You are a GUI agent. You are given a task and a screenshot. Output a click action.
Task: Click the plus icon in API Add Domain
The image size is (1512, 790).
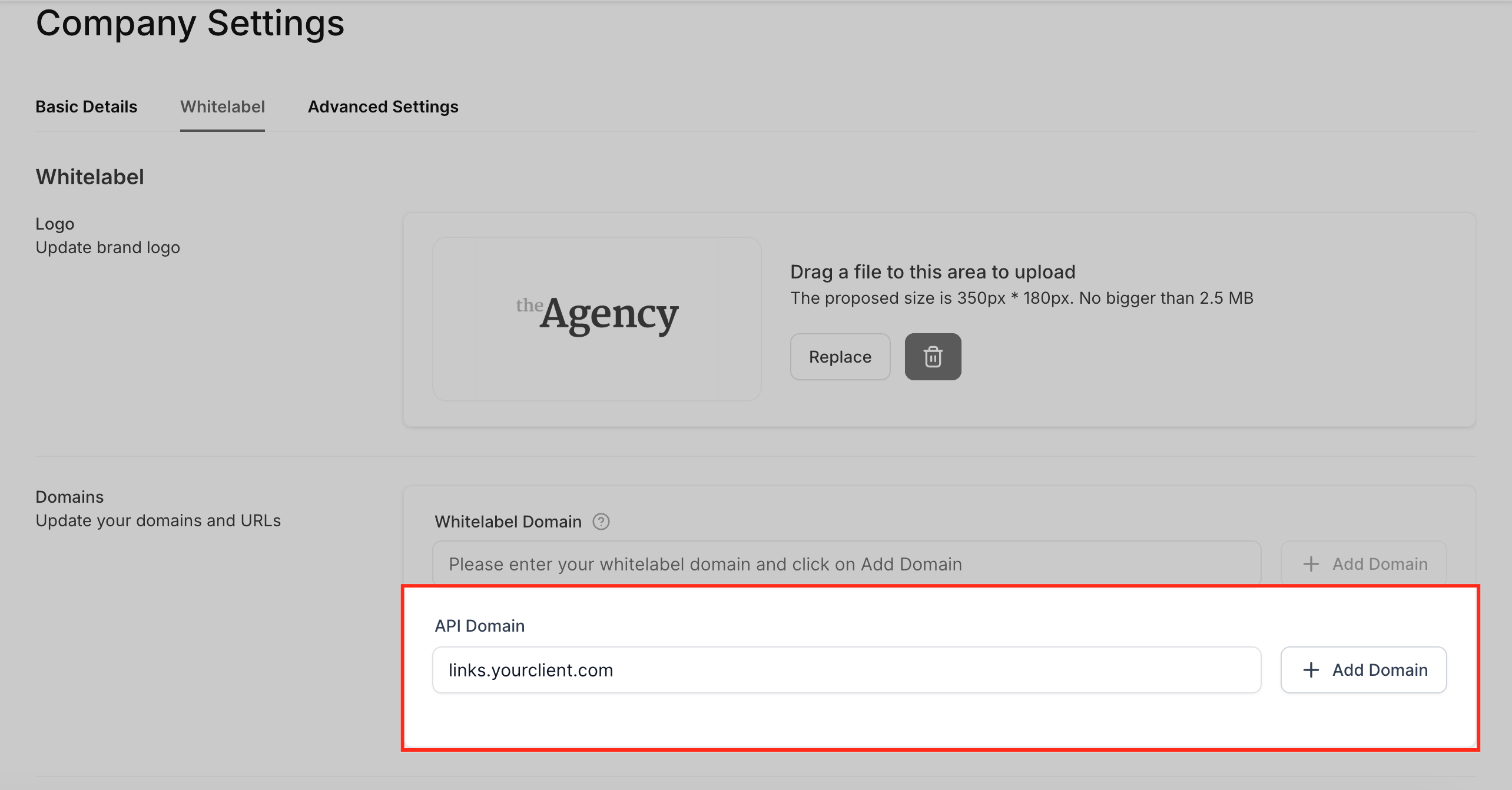coord(1311,670)
